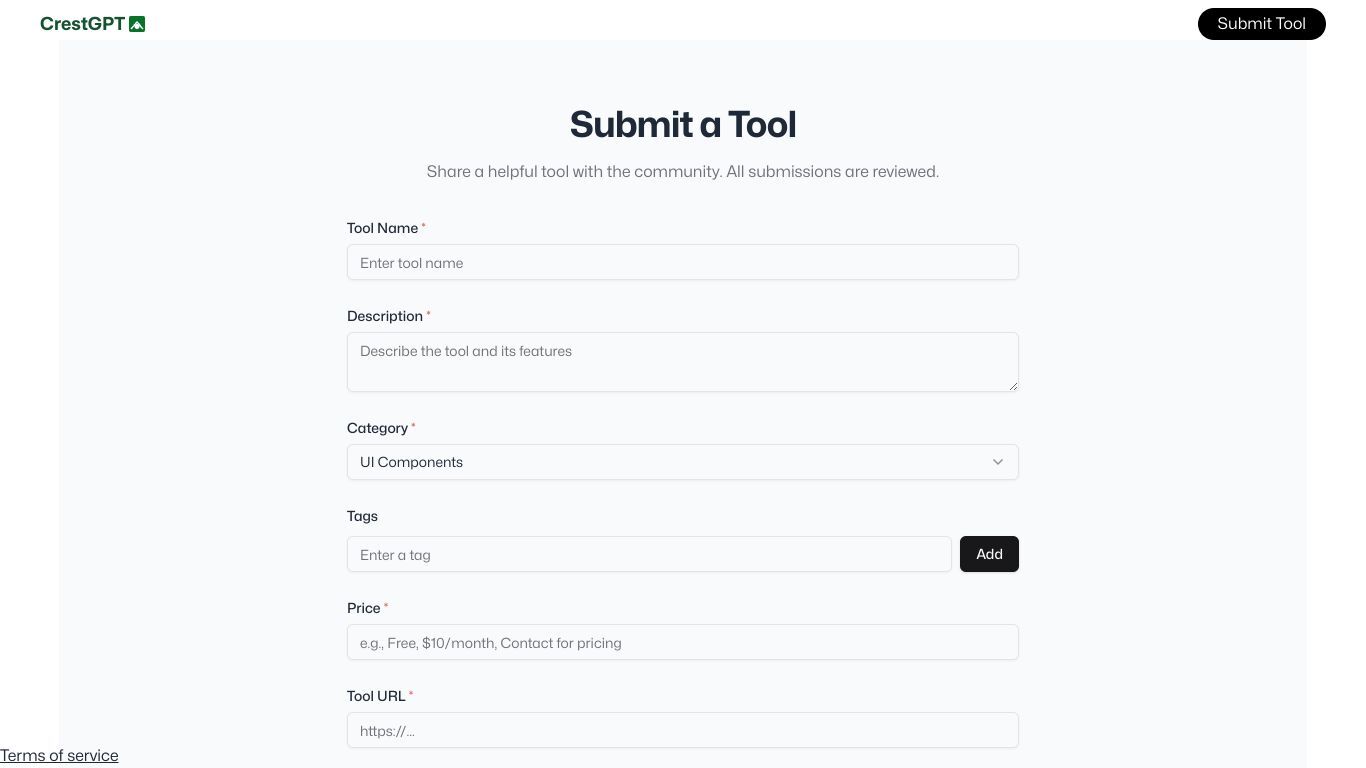
Task: Click into the Description text area
Action: [683, 362]
